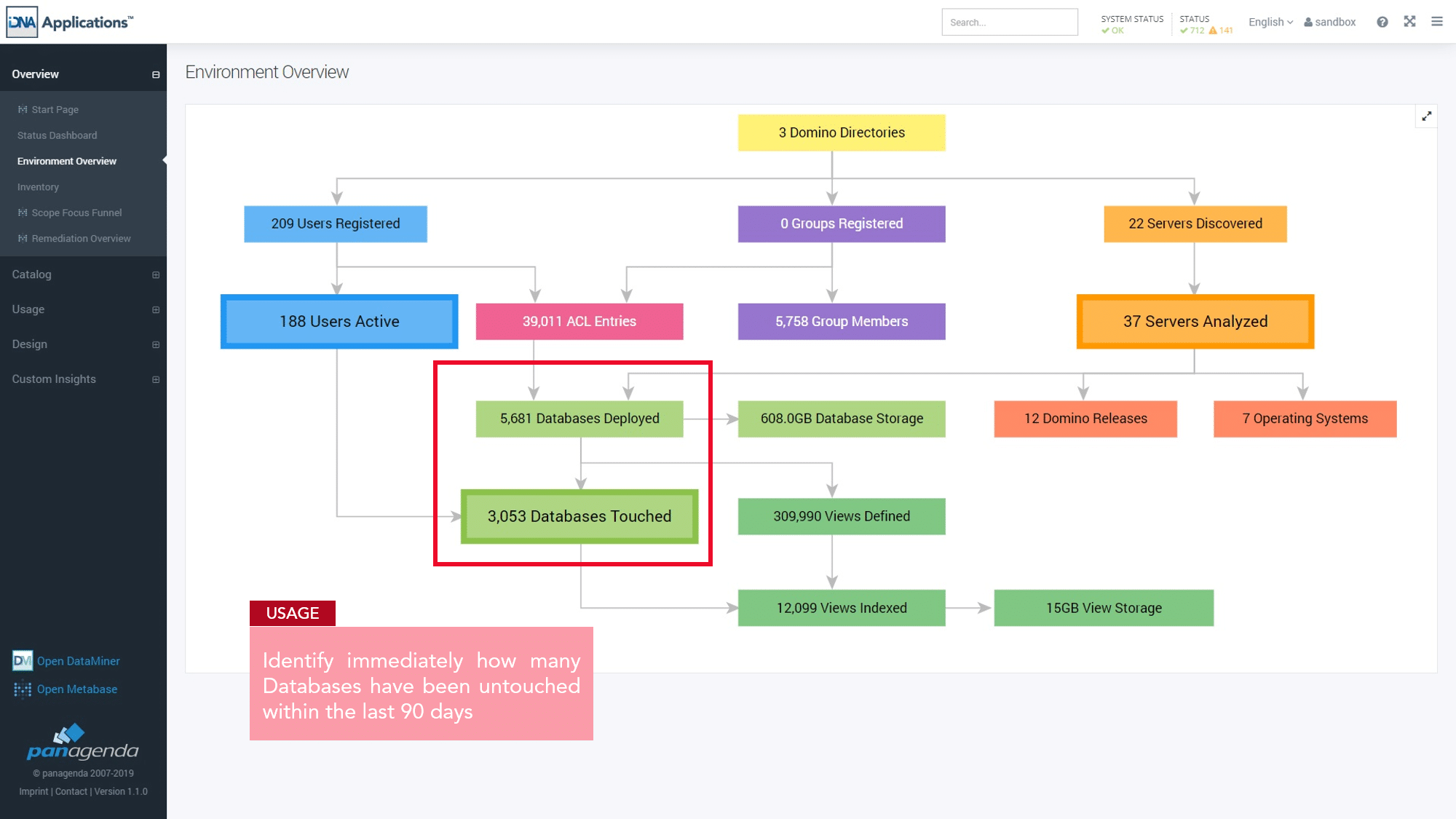This screenshot has width=1456, height=819.
Task: Open the English language dropdown
Action: click(x=1270, y=23)
